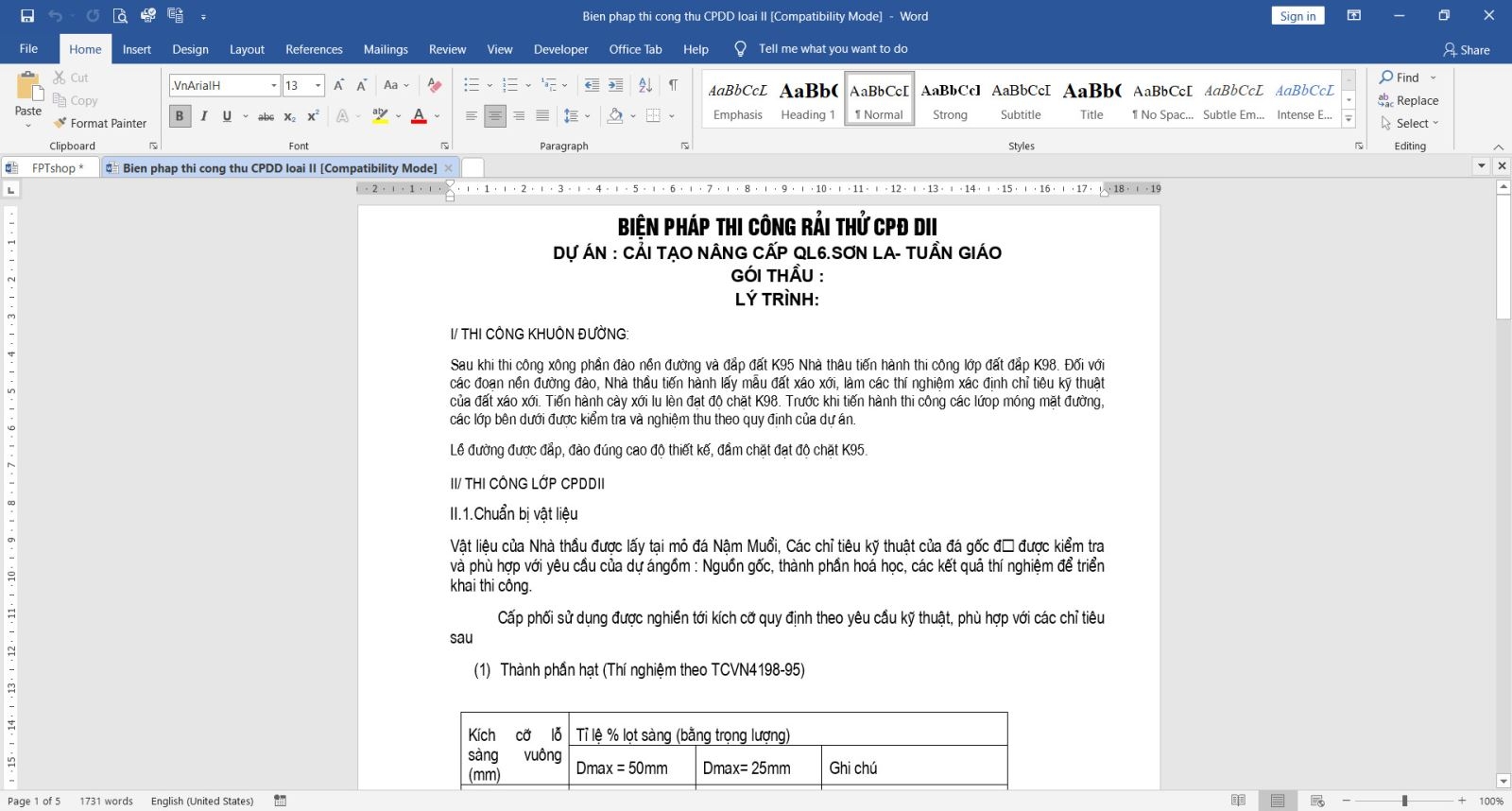Click the Sign in button
Viewport: 1512px width, 811px height.
(x=1297, y=16)
